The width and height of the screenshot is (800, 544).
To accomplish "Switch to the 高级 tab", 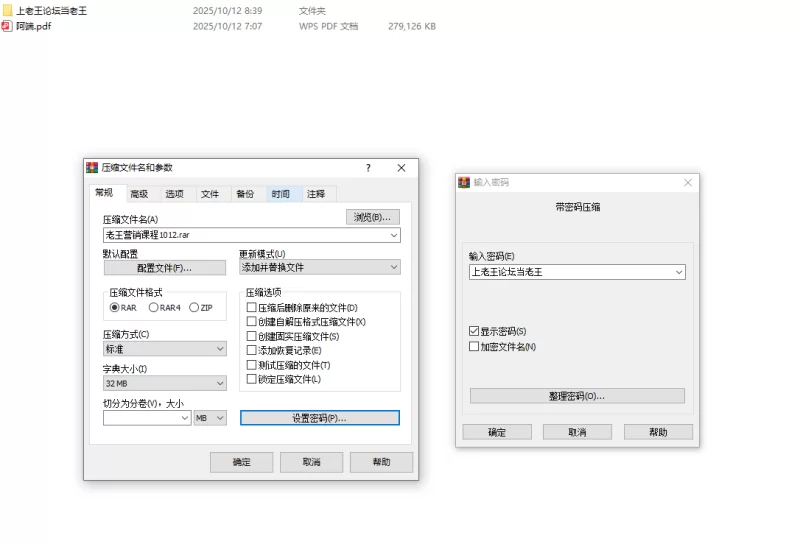I will (139, 194).
